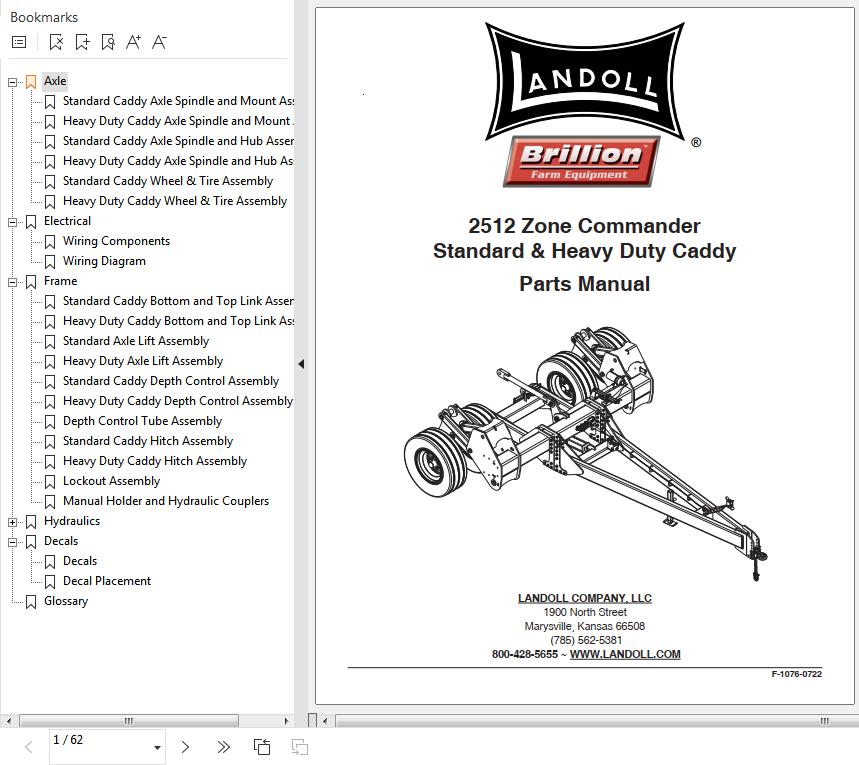Open Standard Caddy Hitch Assembly bookmark
This screenshot has width=859, height=765.
pyautogui.click(x=148, y=441)
